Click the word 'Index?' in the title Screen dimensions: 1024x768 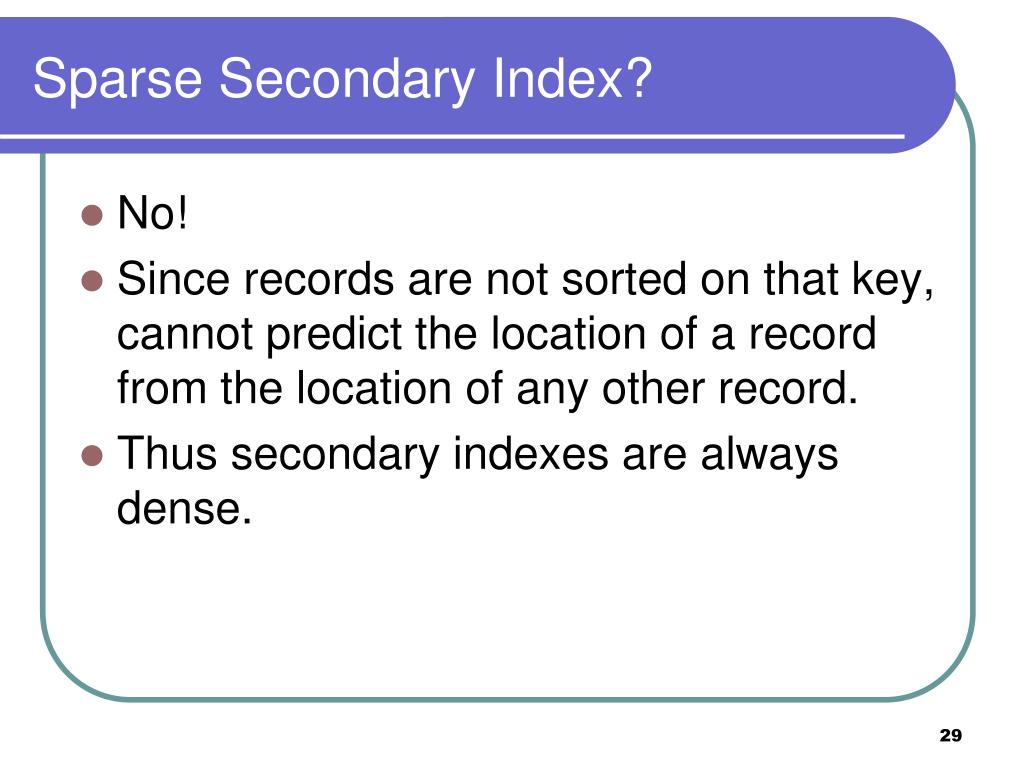coord(572,78)
